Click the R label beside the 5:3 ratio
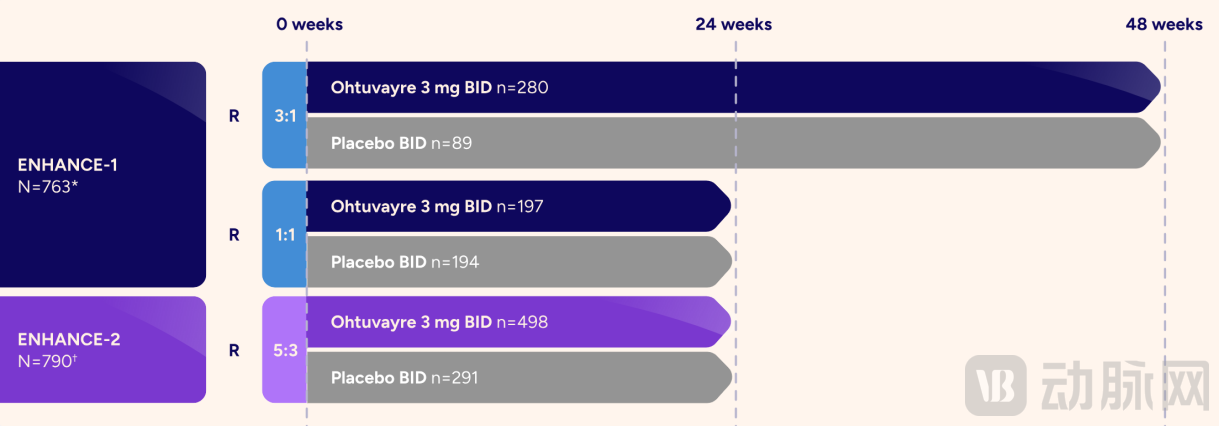Image resolution: width=1219 pixels, height=426 pixels. 234,350
